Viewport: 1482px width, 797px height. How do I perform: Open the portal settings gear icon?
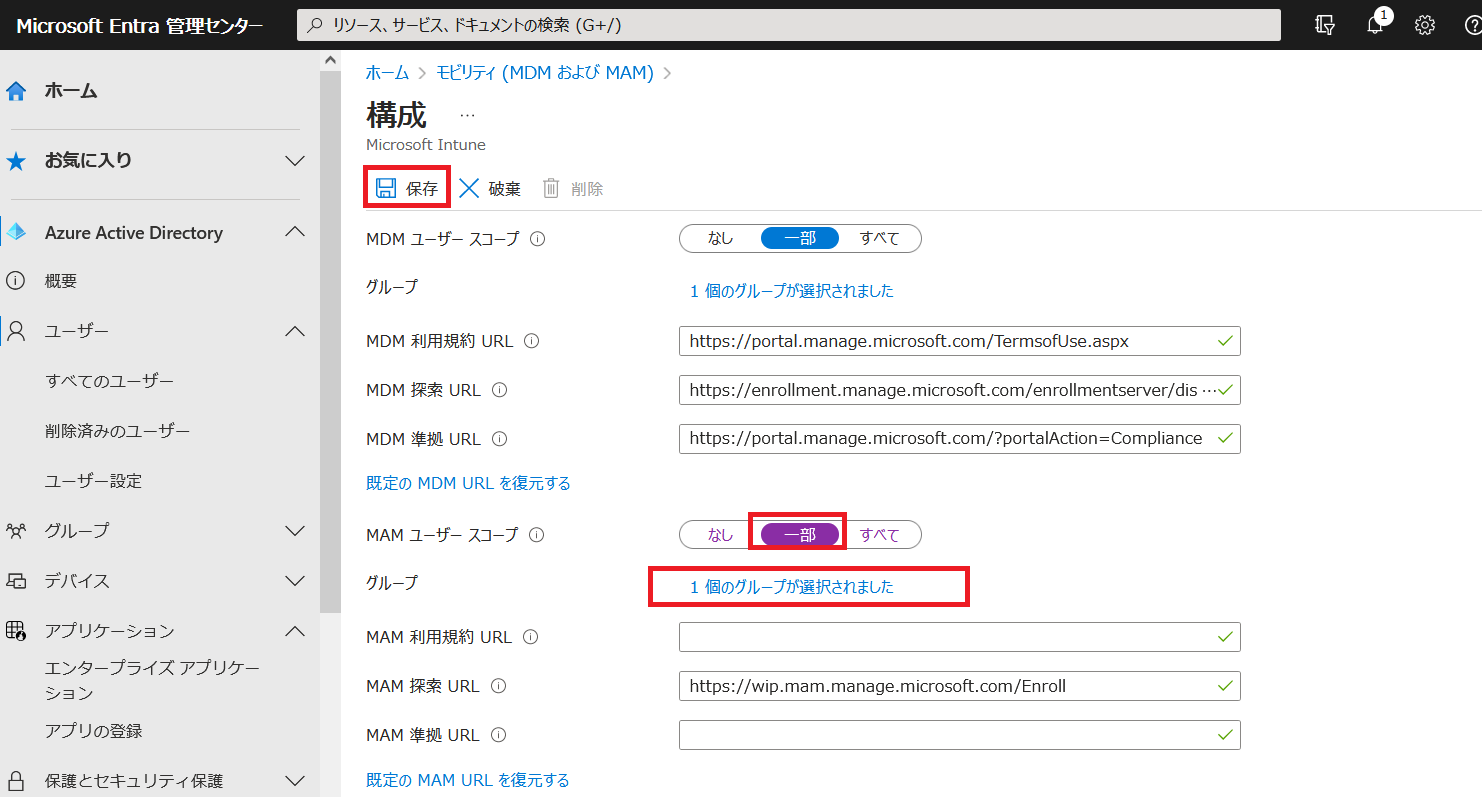tap(1425, 25)
